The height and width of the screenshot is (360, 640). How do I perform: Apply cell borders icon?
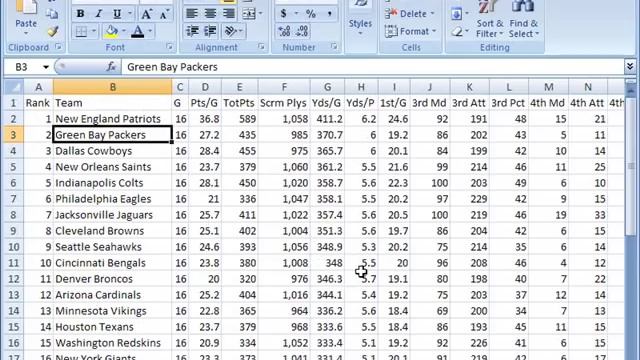(81, 31)
